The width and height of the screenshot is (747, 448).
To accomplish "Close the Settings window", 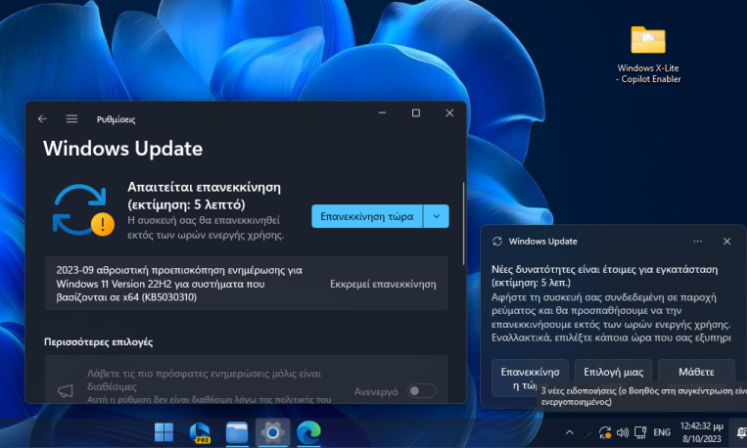I will (449, 113).
